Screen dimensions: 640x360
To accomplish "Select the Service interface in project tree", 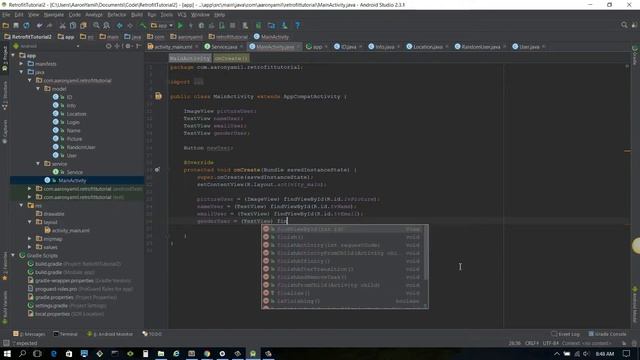I will [75, 172].
